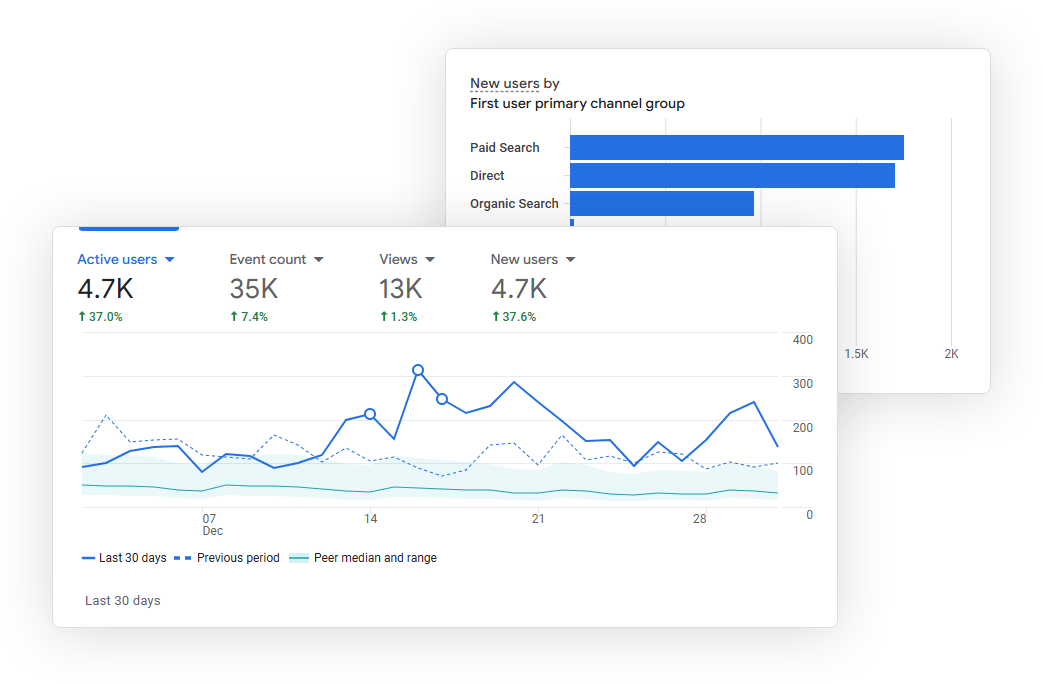Viewport: 1043px width, 684px height.
Task: Select the Event count metric tab
Action: [x=267, y=260]
